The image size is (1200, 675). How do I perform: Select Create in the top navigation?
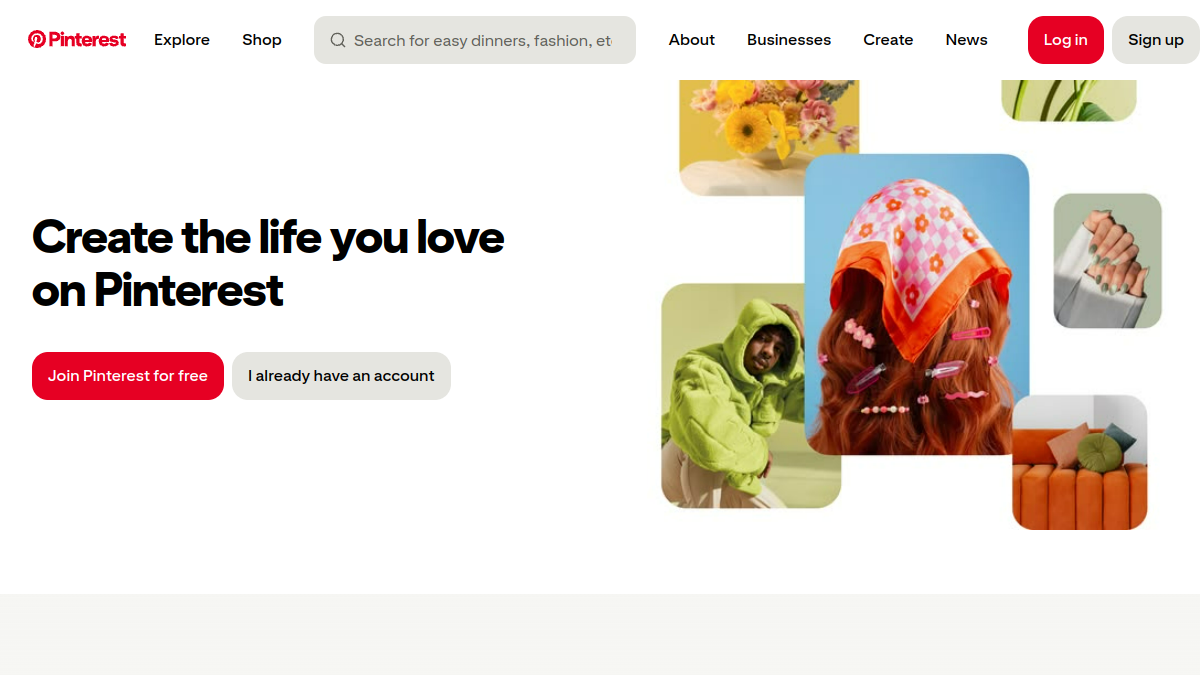888,40
